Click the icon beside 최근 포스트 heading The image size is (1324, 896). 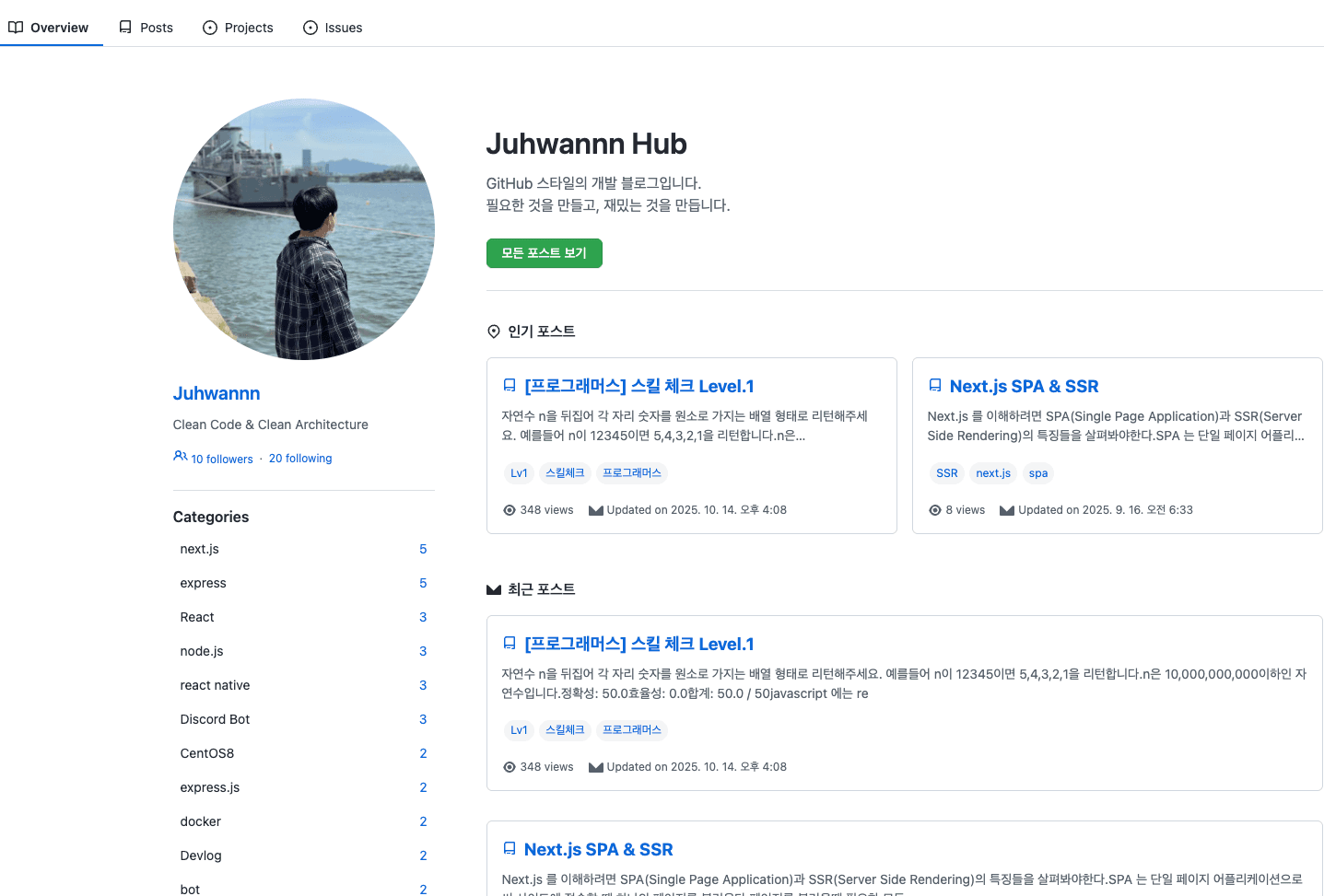coord(494,589)
